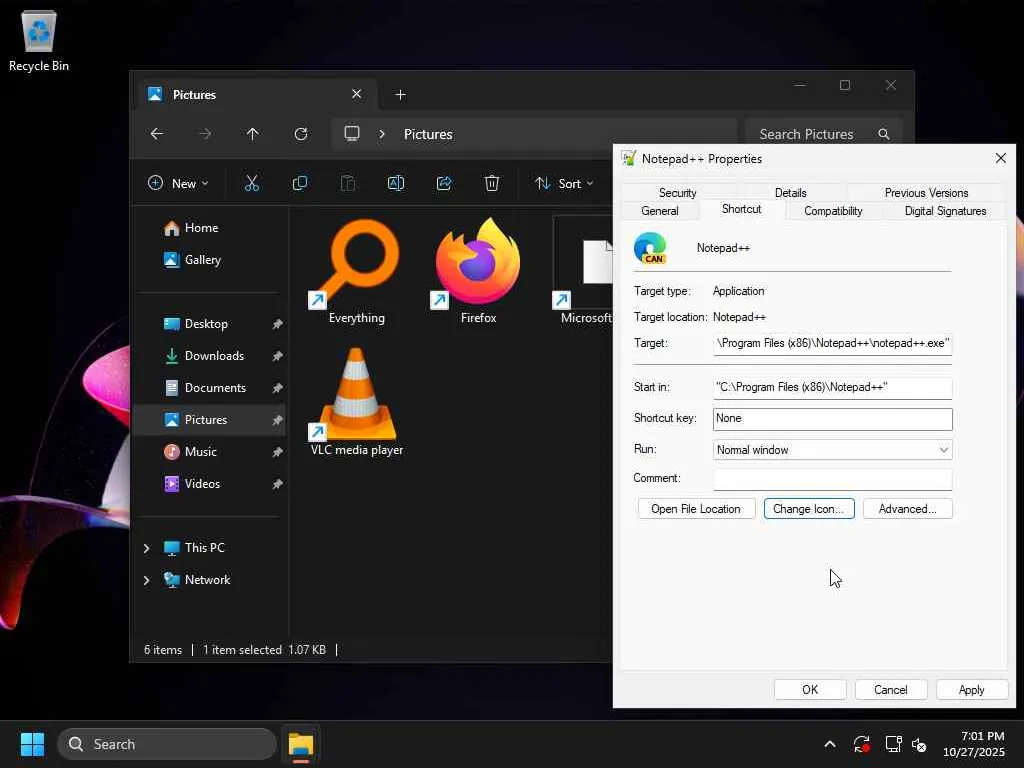Screen dimensions: 1024x768
Task: Click the Share icon in Explorer toolbar
Action: pyautogui.click(x=444, y=184)
